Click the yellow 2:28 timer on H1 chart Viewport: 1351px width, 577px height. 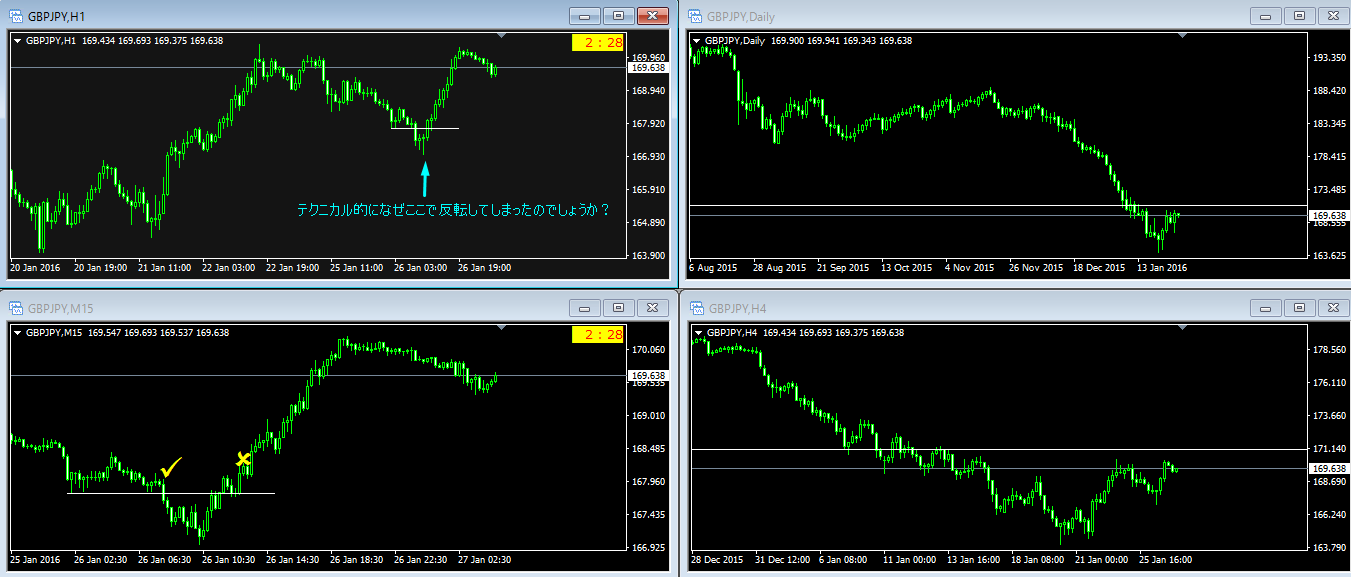coord(598,42)
